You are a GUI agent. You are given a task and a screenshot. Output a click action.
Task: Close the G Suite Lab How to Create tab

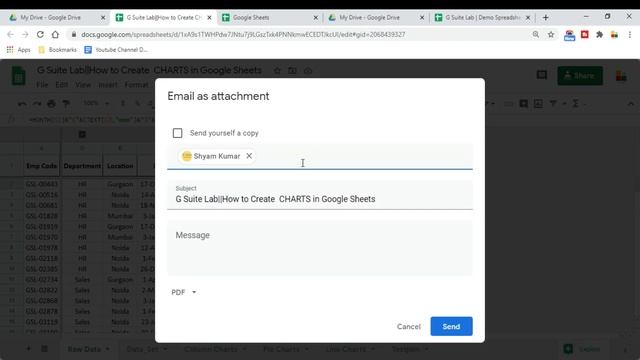(209, 18)
